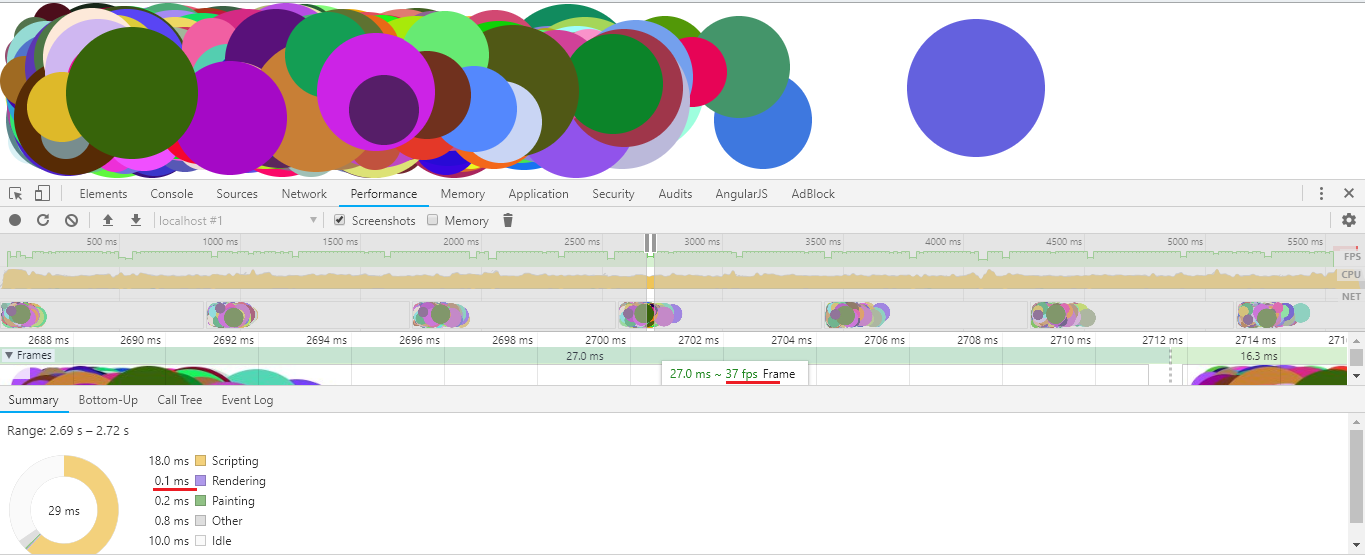The height and width of the screenshot is (555, 1365).
Task: Click the green Painting legend swatch
Action: (201, 501)
